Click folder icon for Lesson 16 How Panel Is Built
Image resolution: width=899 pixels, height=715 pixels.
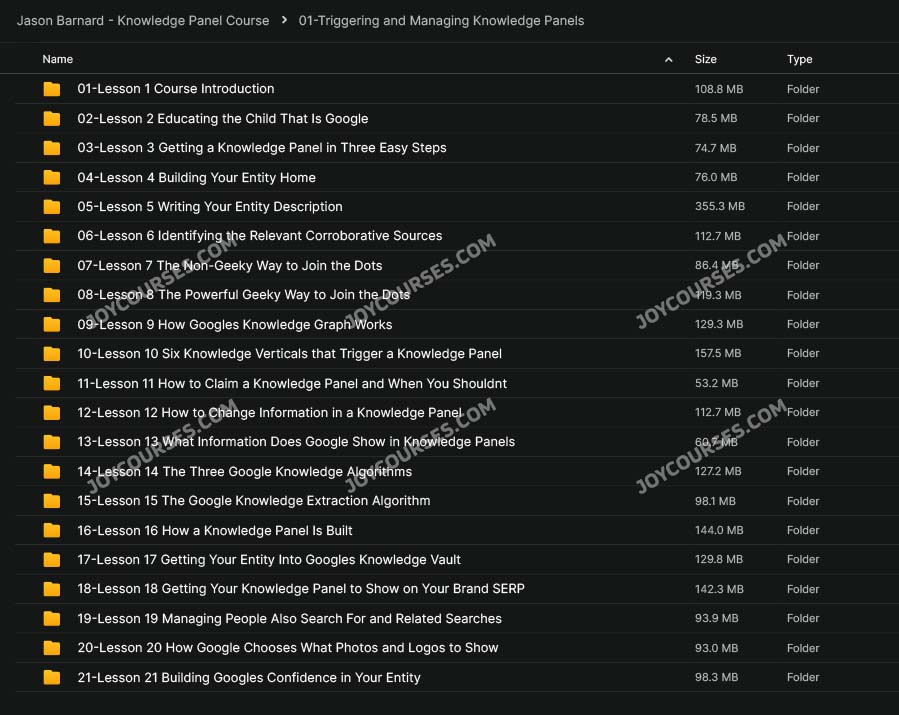(x=52, y=530)
